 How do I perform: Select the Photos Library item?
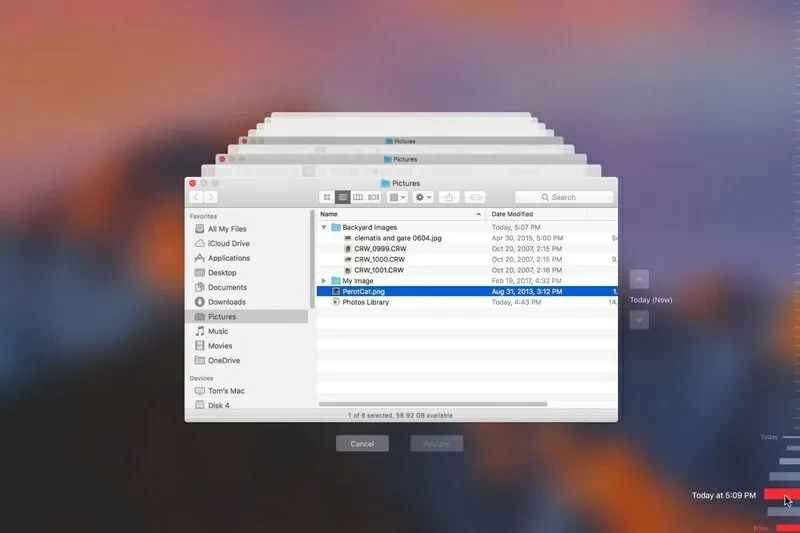(467, 302)
